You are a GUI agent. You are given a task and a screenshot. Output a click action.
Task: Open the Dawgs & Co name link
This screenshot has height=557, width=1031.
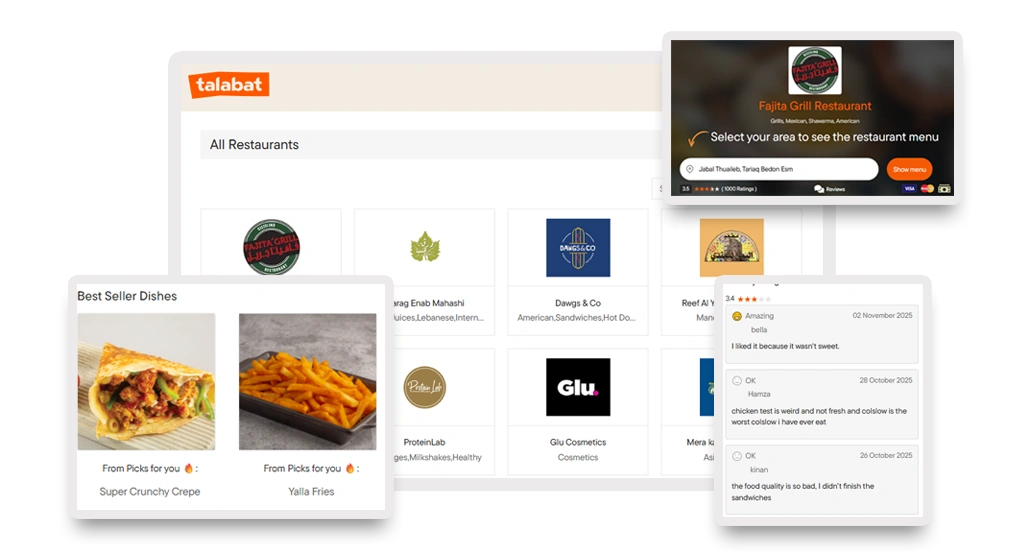[x=578, y=303]
